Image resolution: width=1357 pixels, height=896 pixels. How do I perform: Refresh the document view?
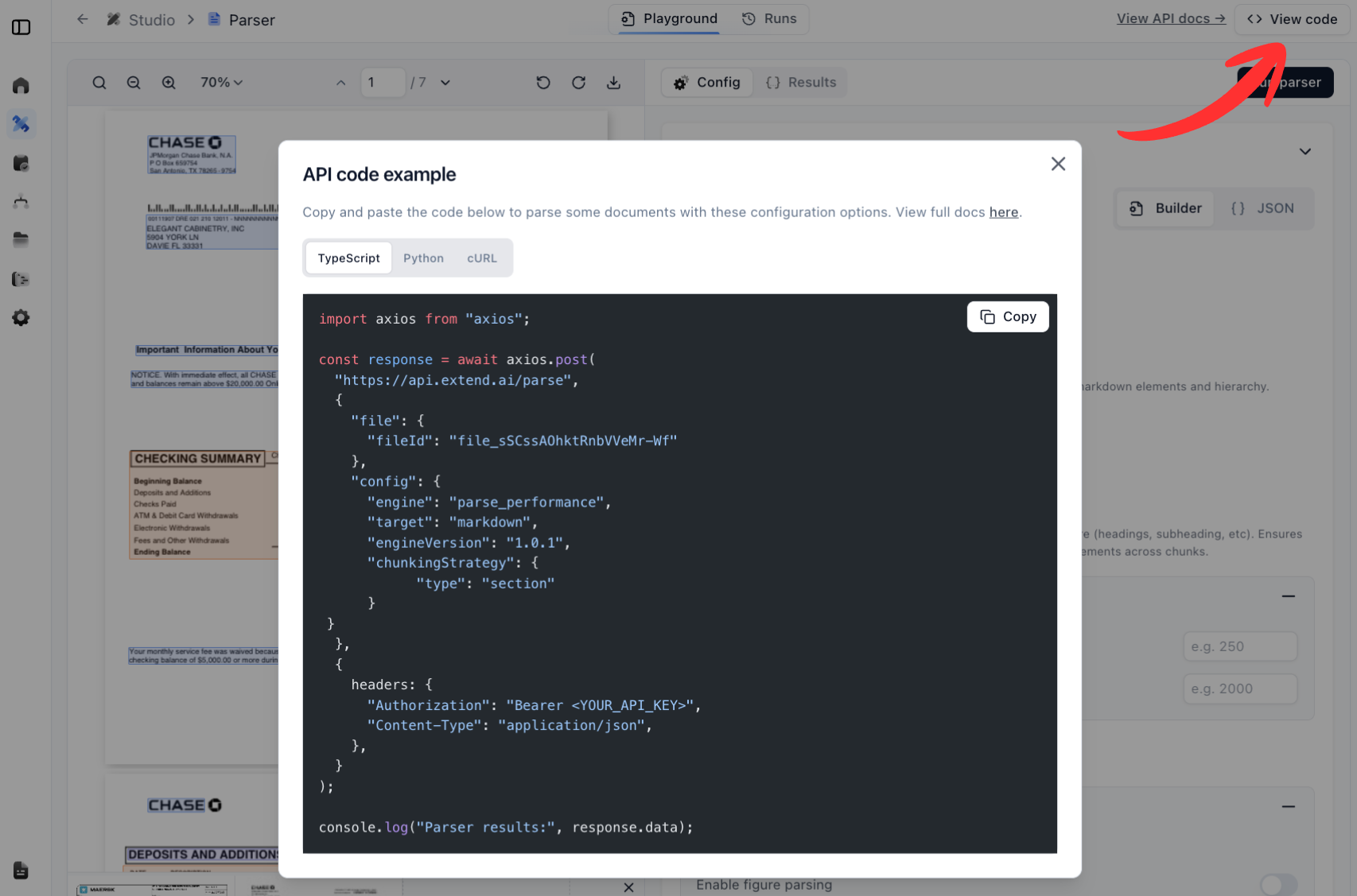pos(578,82)
